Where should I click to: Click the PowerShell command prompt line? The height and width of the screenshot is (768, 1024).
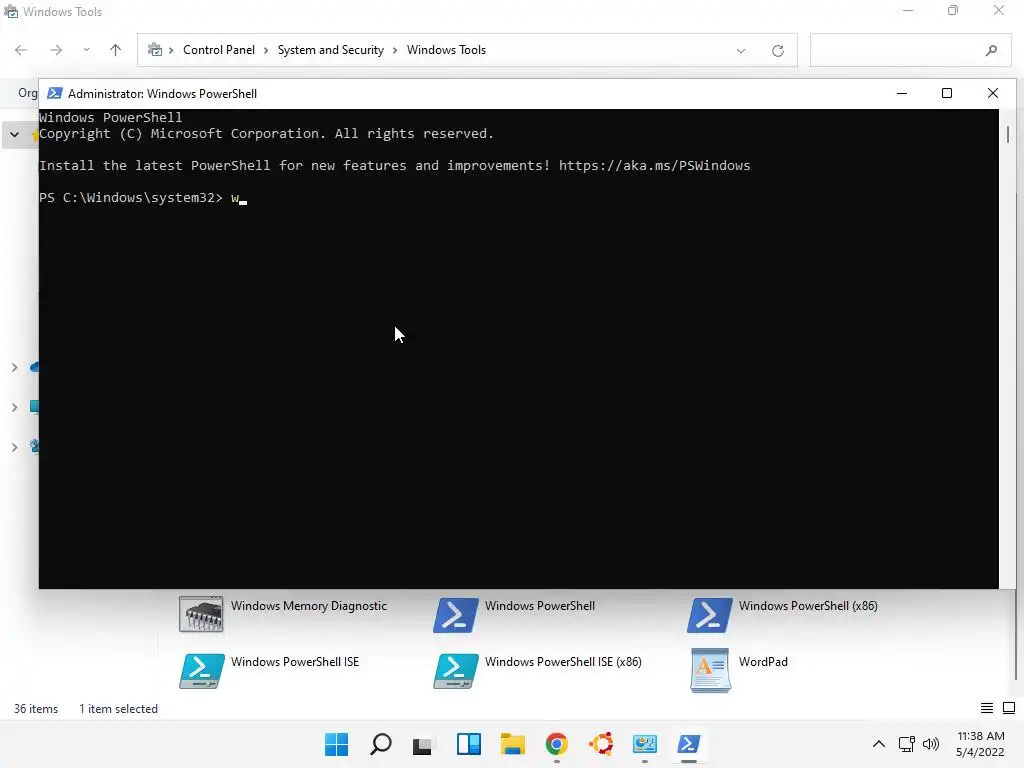[x=143, y=197]
